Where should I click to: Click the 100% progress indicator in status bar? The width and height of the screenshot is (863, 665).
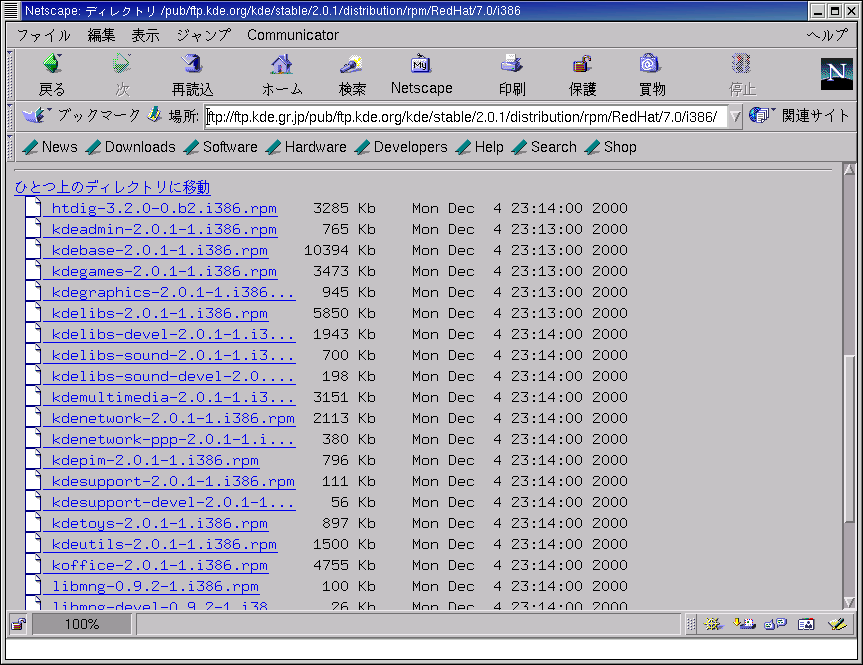[82, 624]
